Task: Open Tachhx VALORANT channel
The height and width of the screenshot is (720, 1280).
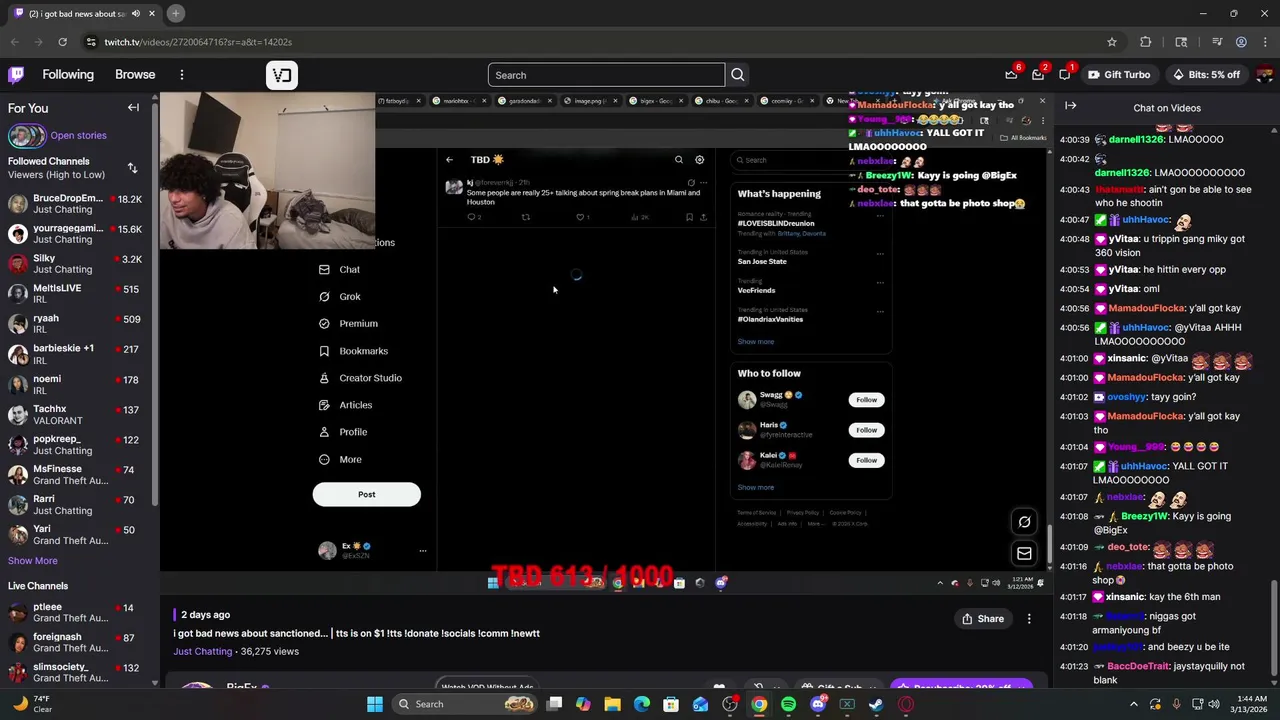Action: point(75,415)
